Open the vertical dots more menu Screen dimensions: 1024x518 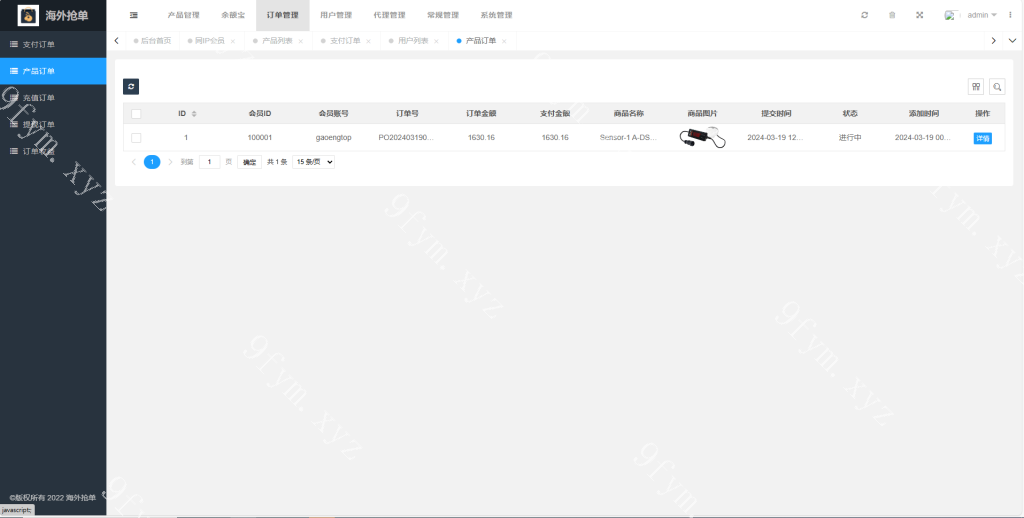click(1010, 15)
